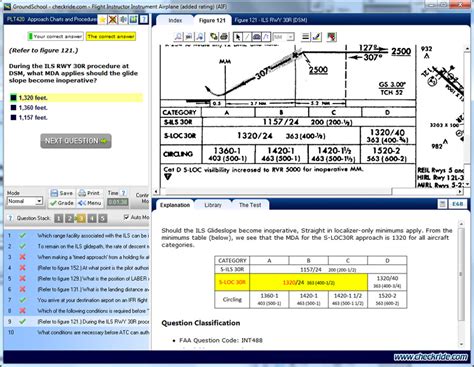Print the test using Print button

(x=89, y=193)
